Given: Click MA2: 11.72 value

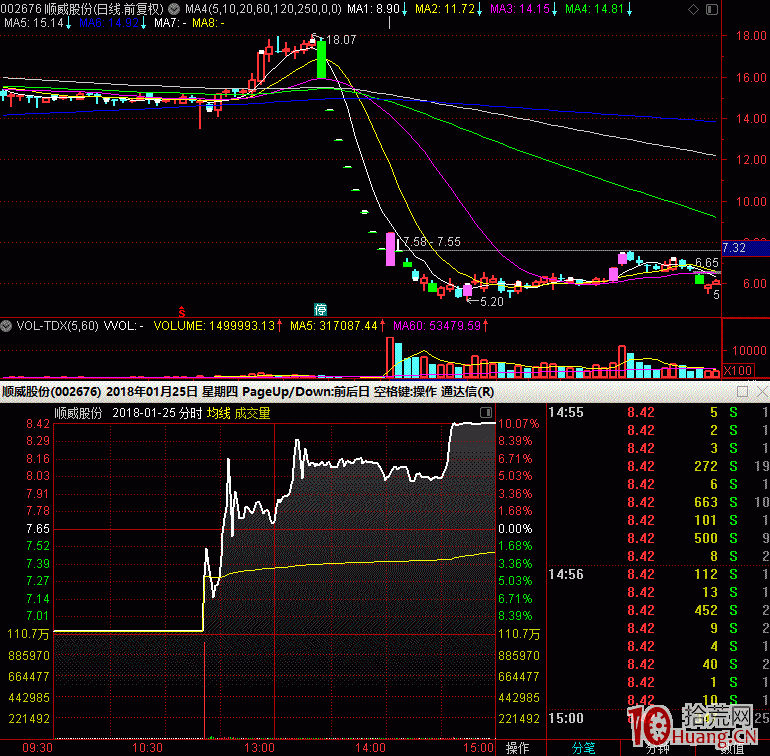Looking at the screenshot, I should tap(445, 9).
